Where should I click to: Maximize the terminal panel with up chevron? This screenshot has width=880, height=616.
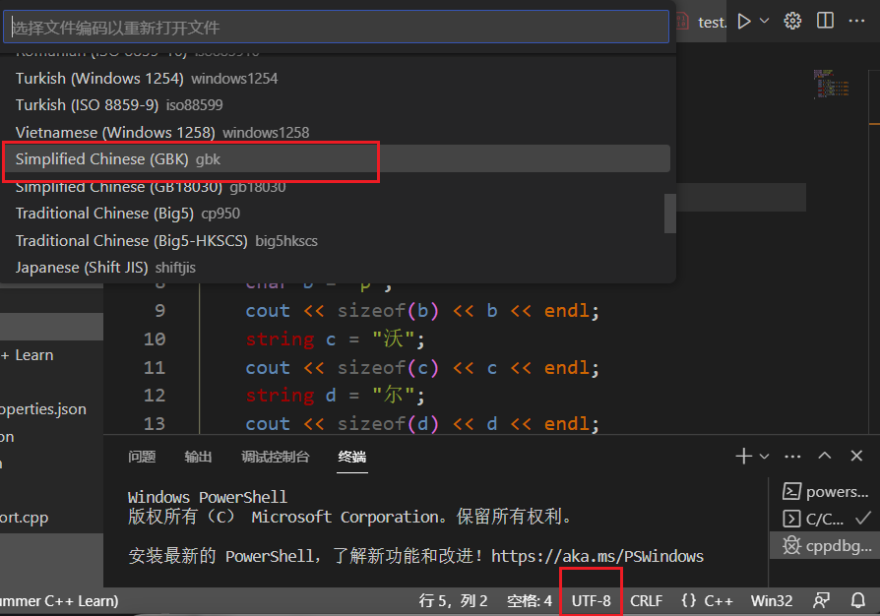pyautogui.click(x=824, y=456)
